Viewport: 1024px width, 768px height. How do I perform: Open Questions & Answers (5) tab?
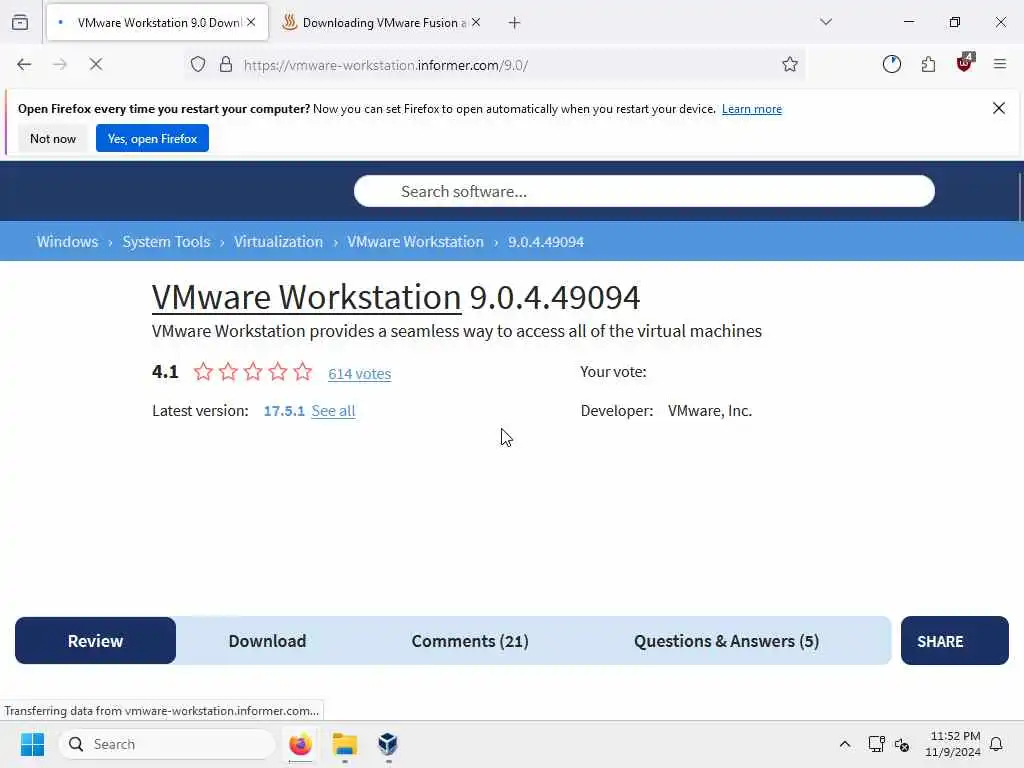(x=726, y=641)
